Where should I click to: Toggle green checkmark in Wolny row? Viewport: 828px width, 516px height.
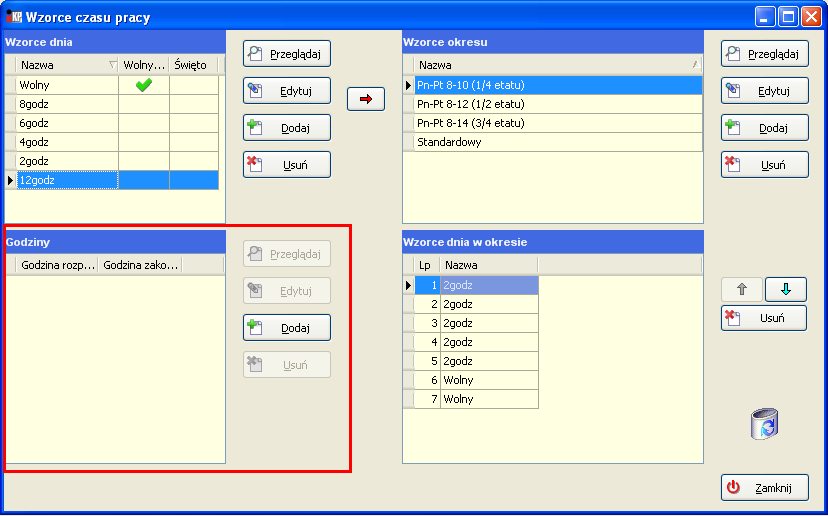pyautogui.click(x=144, y=85)
